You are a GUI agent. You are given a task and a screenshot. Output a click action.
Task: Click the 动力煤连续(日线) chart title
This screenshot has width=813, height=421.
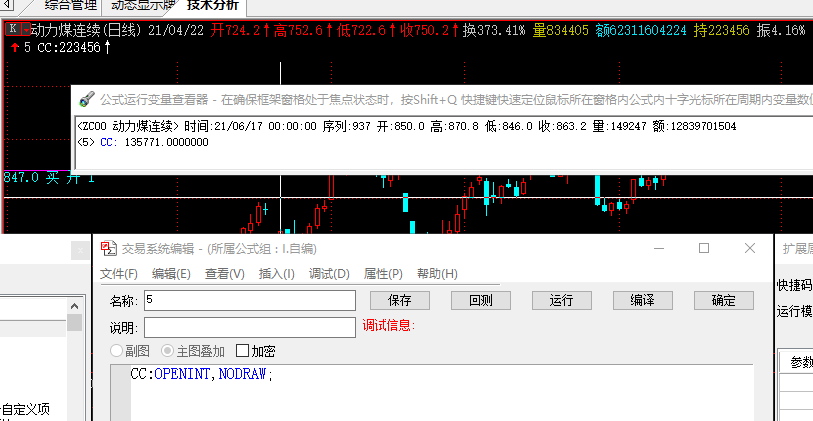[x=87, y=30]
